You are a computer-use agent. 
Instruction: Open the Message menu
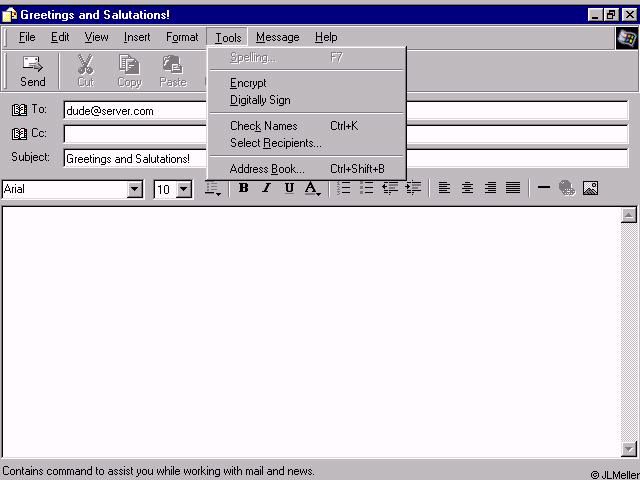pos(277,37)
